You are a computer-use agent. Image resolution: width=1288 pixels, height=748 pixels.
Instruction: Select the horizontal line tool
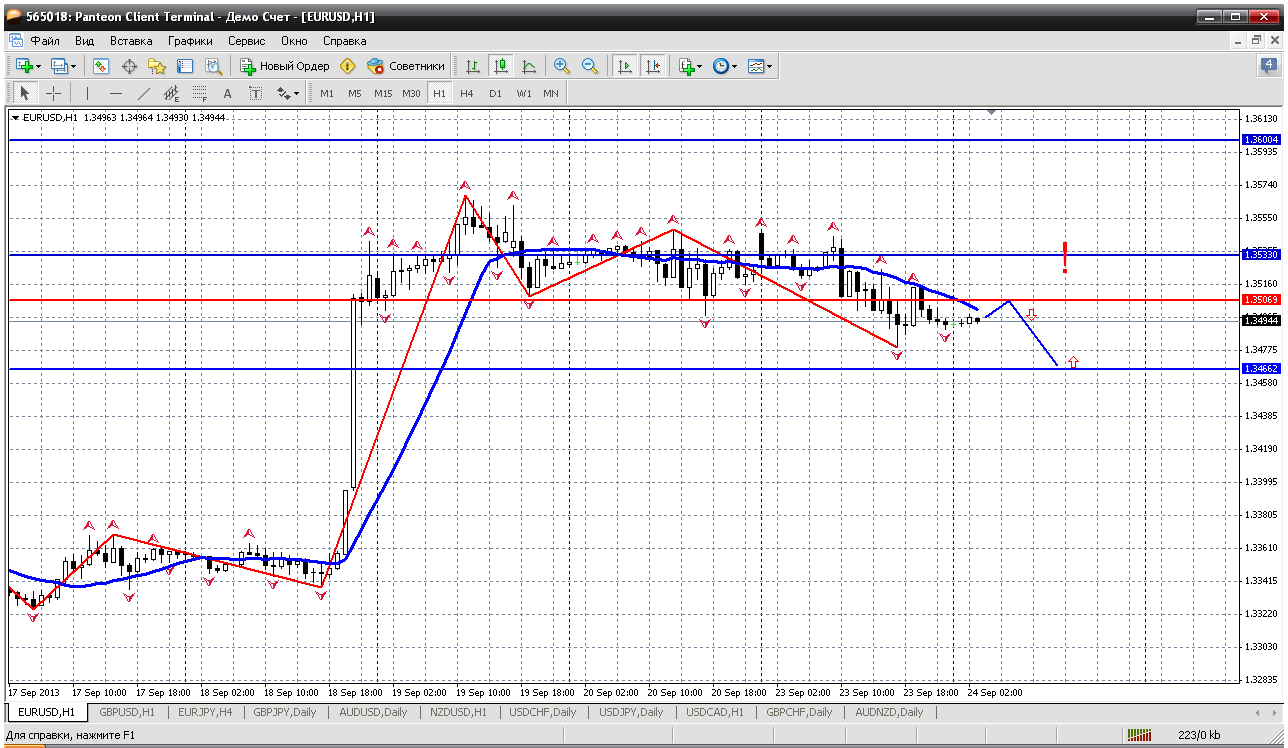point(115,93)
